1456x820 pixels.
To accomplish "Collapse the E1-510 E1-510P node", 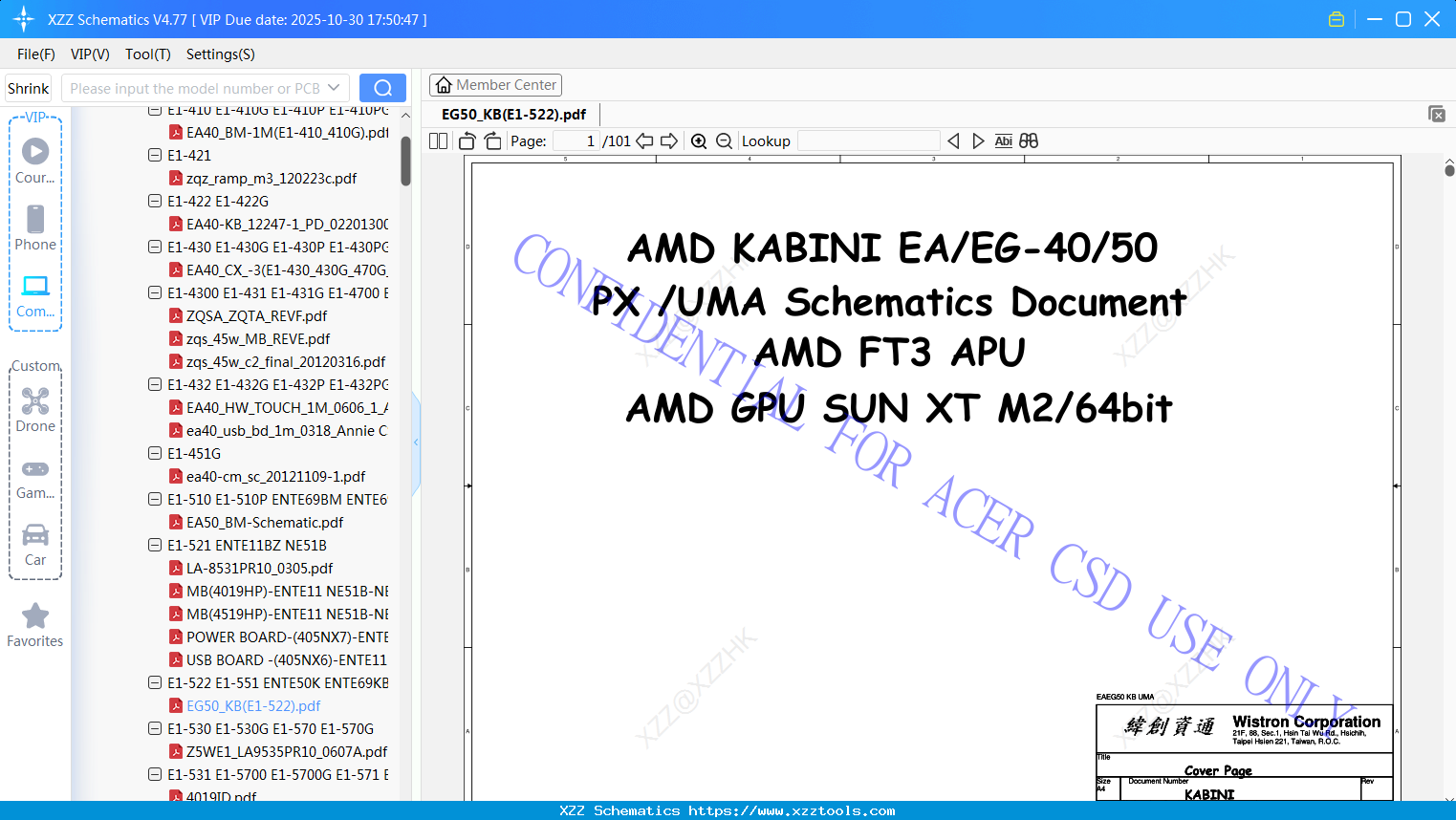I will click(x=155, y=499).
